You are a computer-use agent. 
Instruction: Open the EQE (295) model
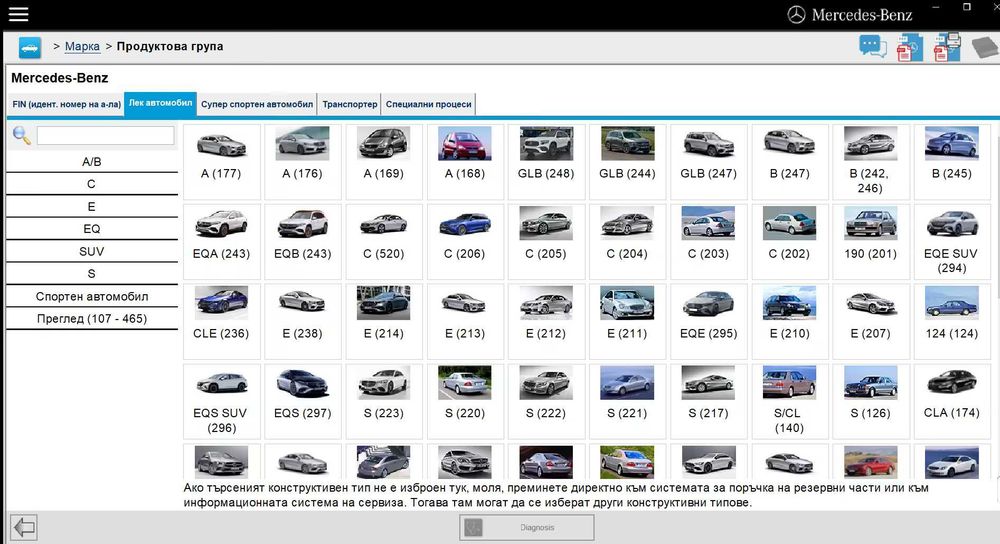(709, 321)
